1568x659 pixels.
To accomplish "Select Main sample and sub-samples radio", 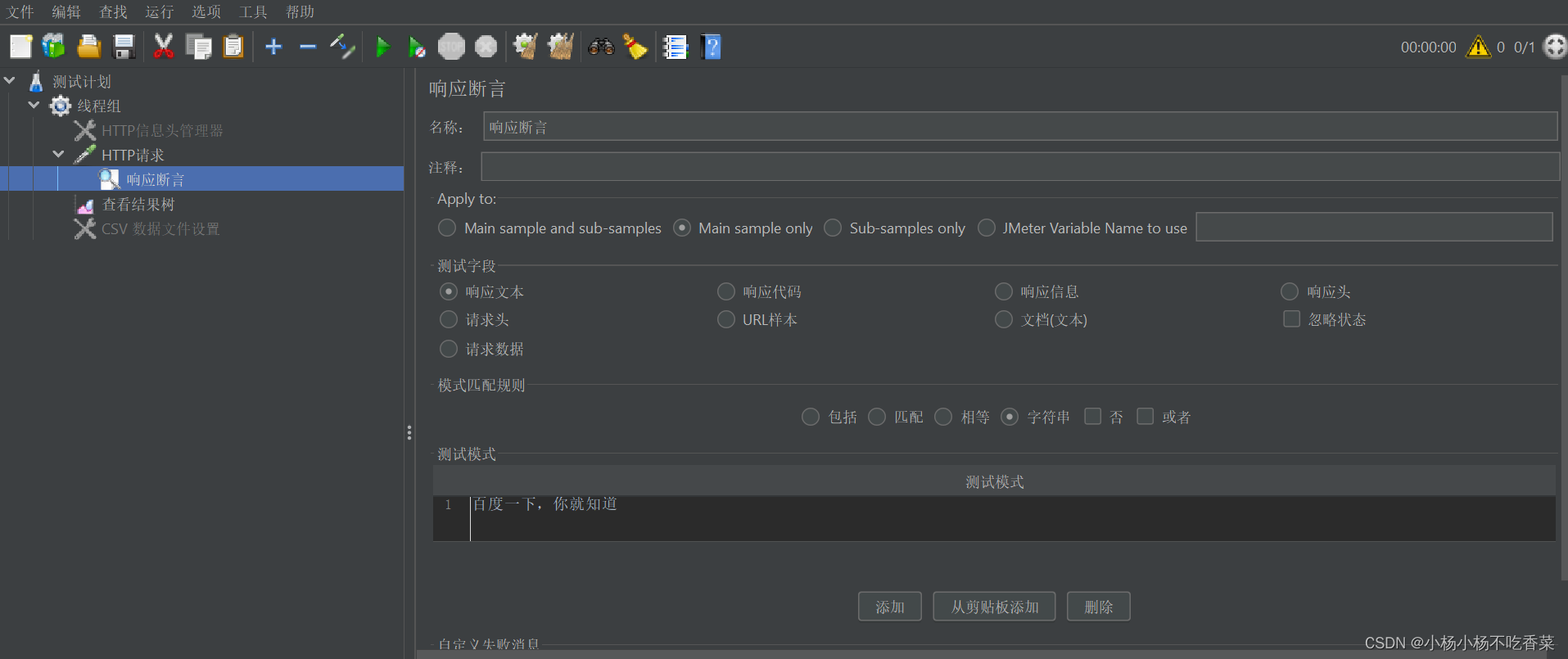I will [447, 228].
